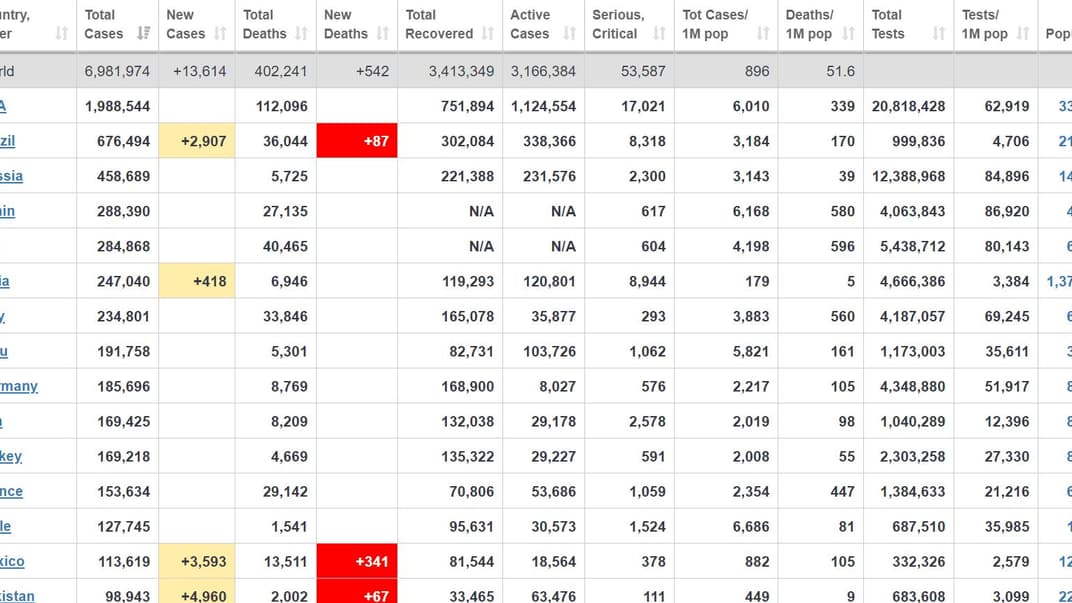Sort by Serious, Critical arrow icon
Viewport: 1072px width, 603px height.
[x=659, y=34]
